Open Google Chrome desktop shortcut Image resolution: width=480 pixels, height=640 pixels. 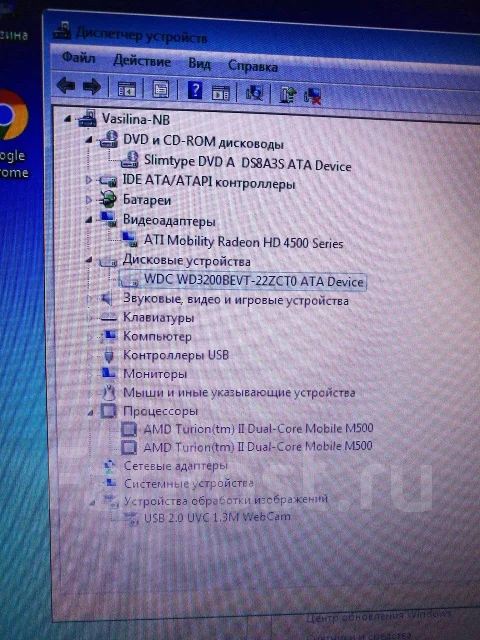pos(13,133)
